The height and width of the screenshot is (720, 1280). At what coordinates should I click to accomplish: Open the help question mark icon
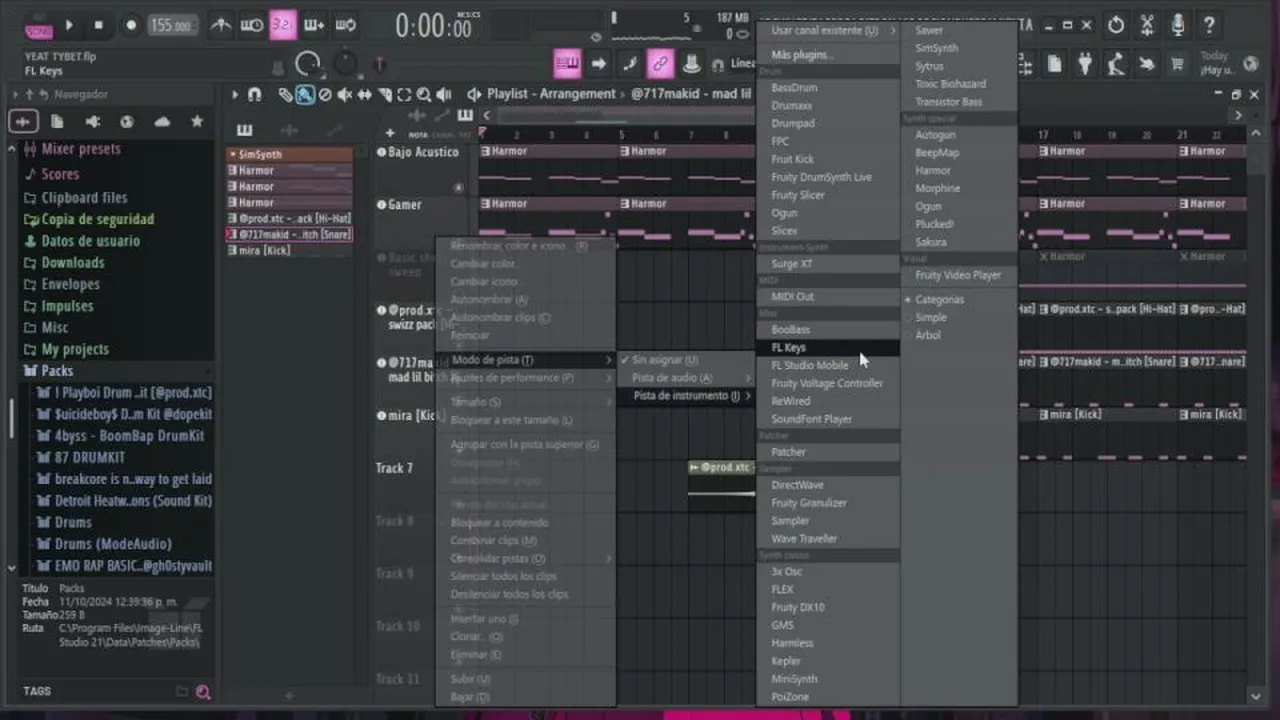point(1209,26)
